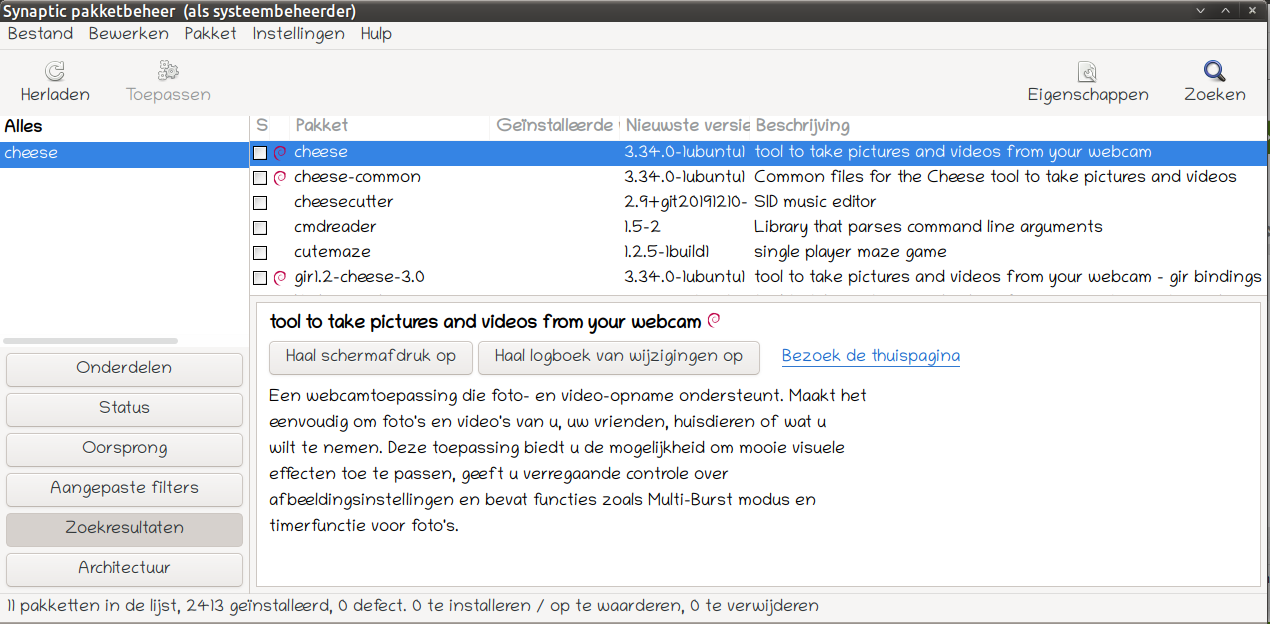Click version '1.2.5-1build1' cell

tap(665, 252)
